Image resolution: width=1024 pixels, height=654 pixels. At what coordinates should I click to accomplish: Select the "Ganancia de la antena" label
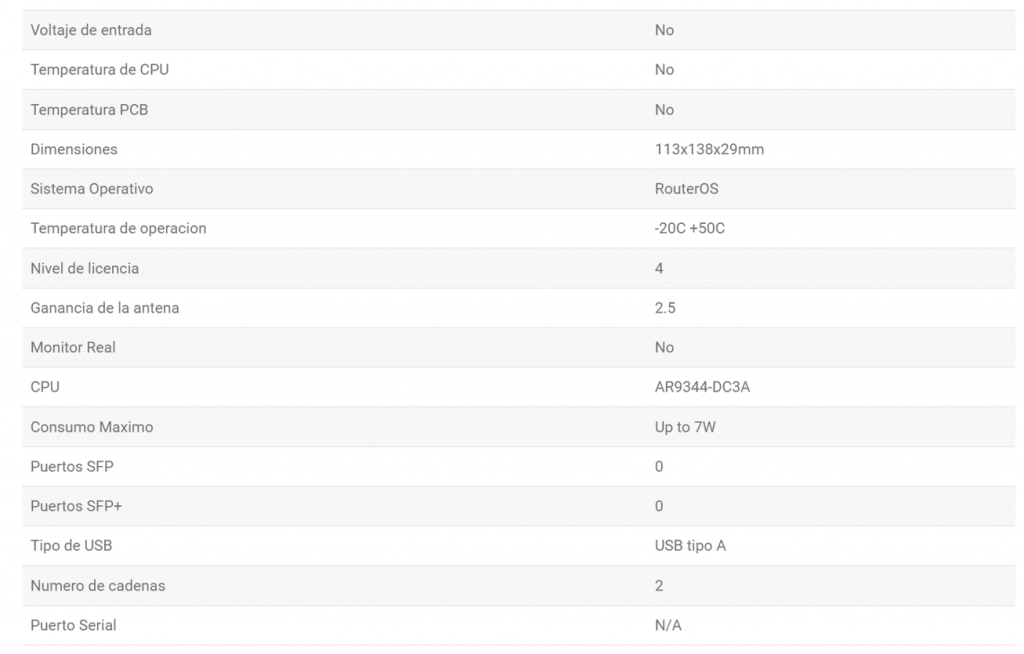pos(105,308)
